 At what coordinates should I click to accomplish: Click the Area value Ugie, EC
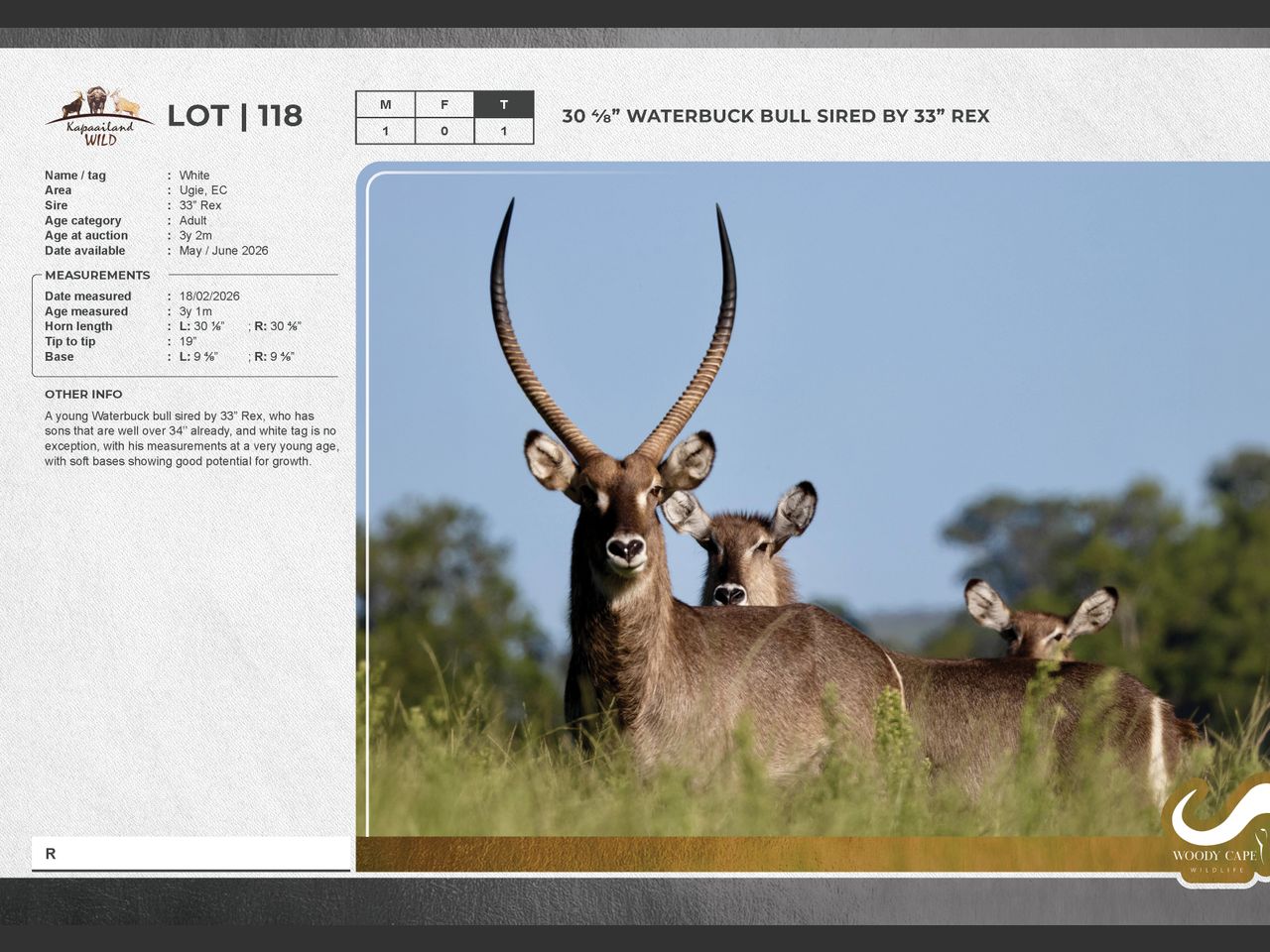(x=203, y=190)
